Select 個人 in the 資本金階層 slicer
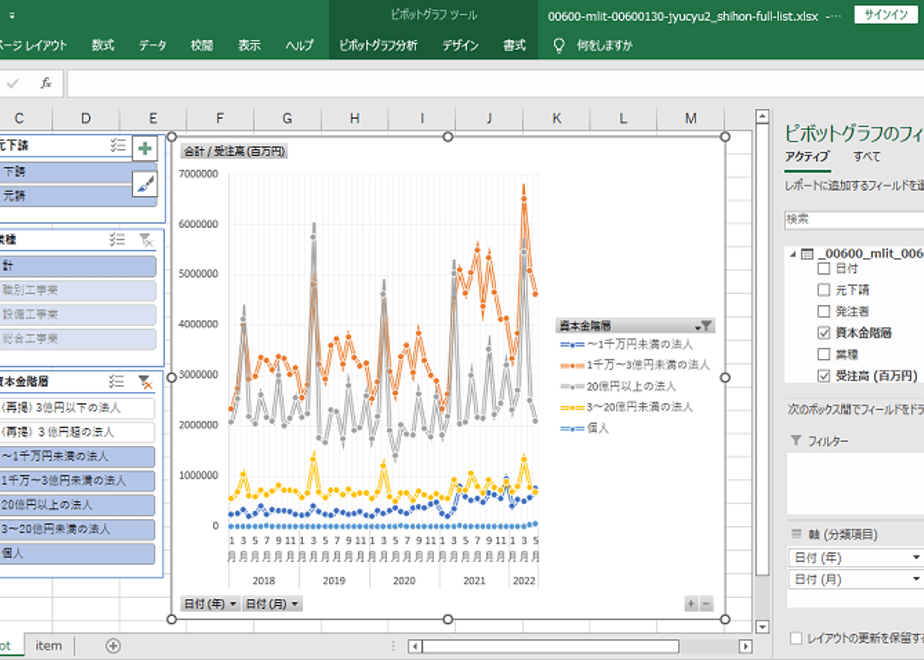Screen dimensions: 924x660 [77, 553]
